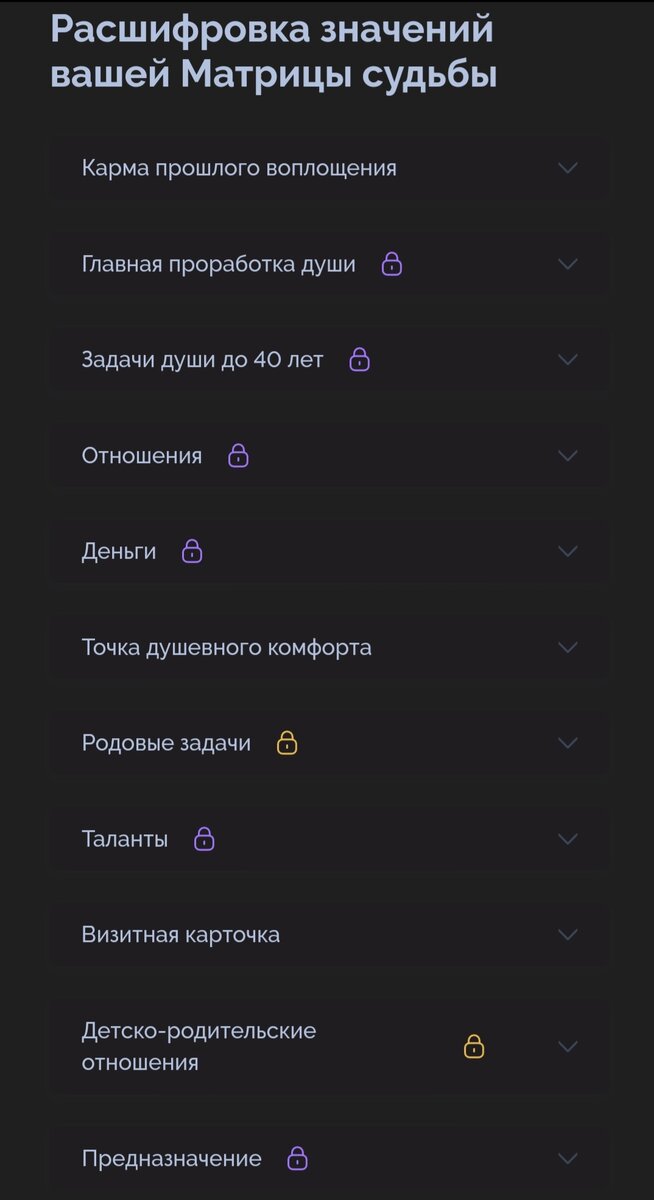Expand the Таланты accordion row

point(567,838)
